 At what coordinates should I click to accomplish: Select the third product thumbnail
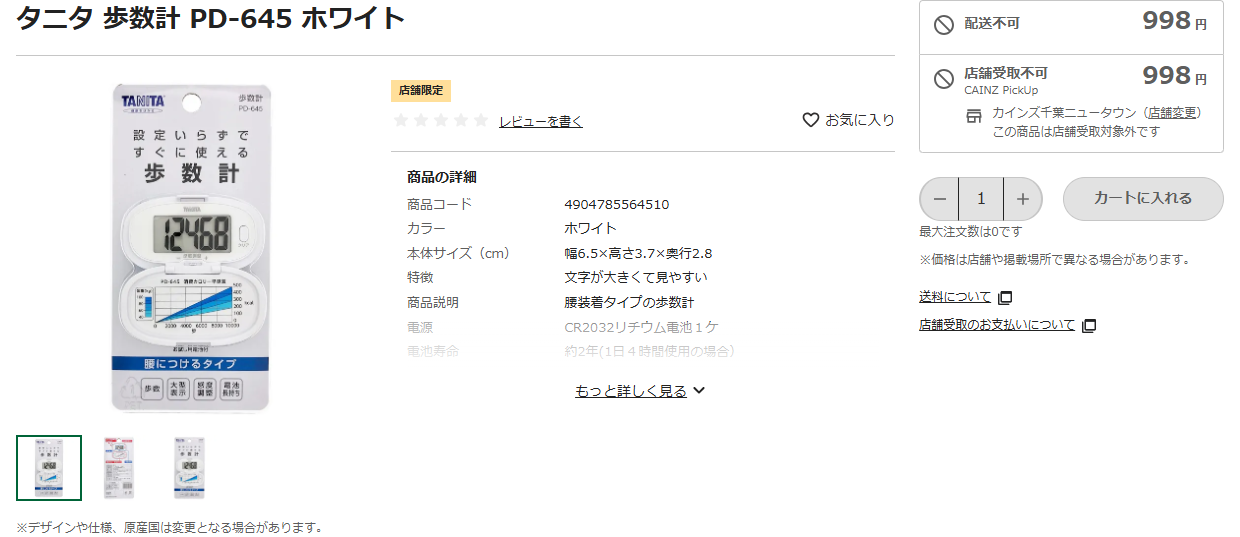click(x=189, y=468)
